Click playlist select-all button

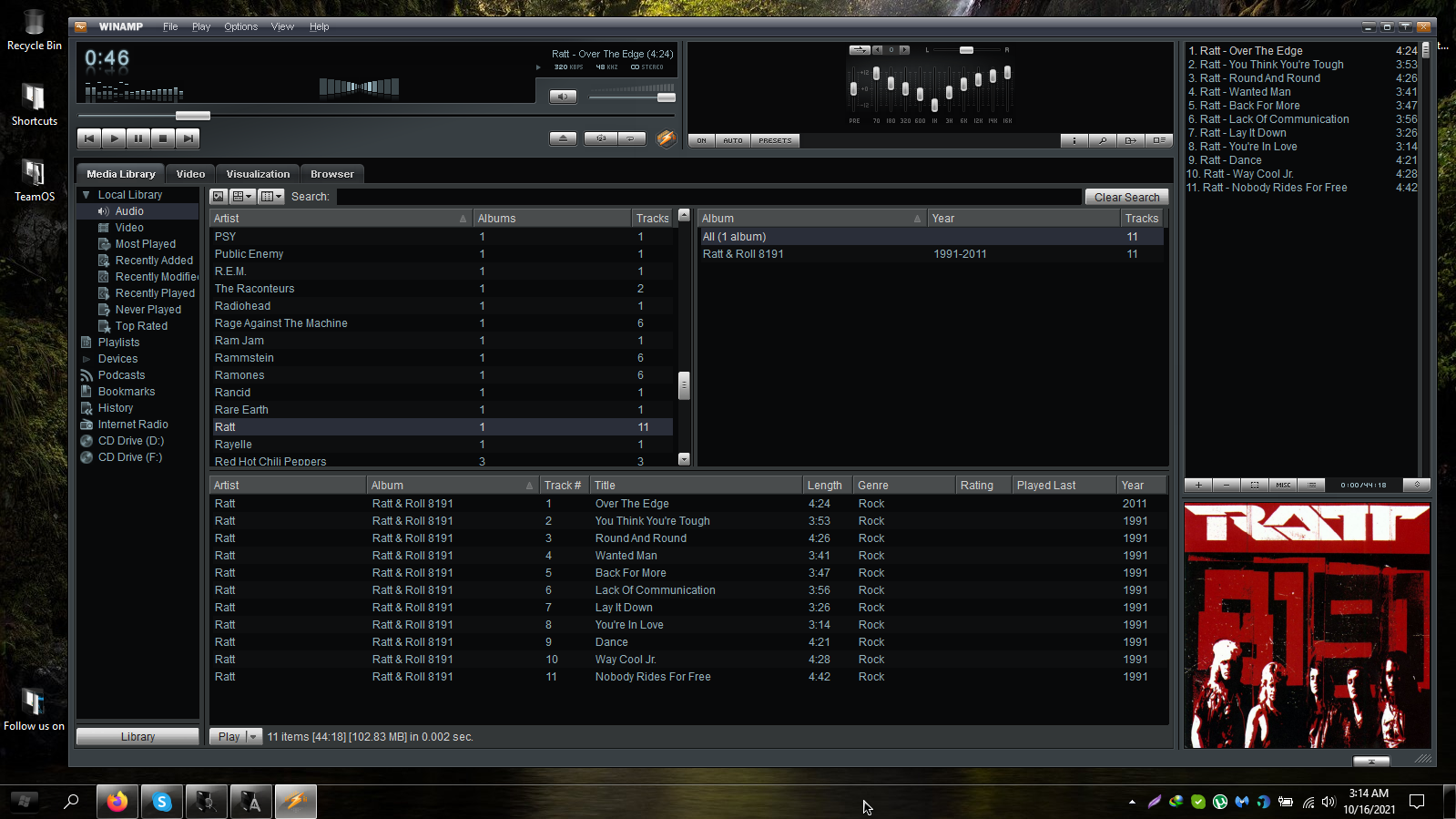(x=1255, y=485)
